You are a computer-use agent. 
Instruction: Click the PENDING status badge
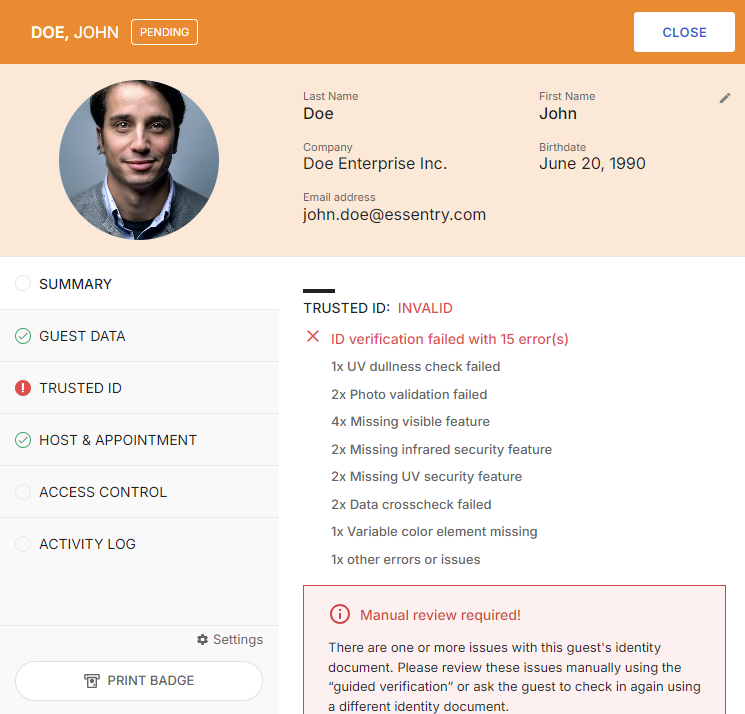(x=164, y=32)
